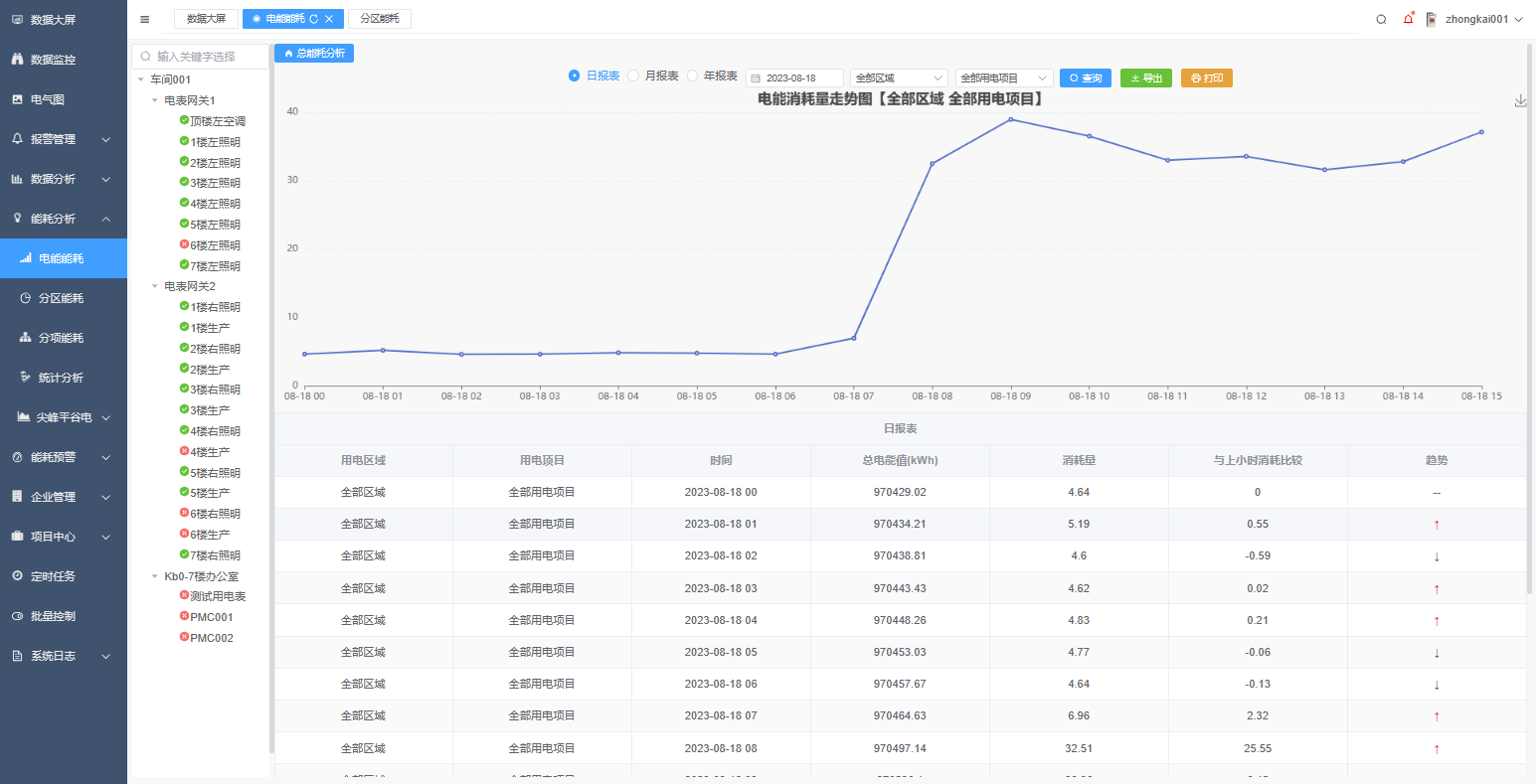Click the 查询 query button
This screenshot has height=784, width=1536.
(x=1086, y=78)
